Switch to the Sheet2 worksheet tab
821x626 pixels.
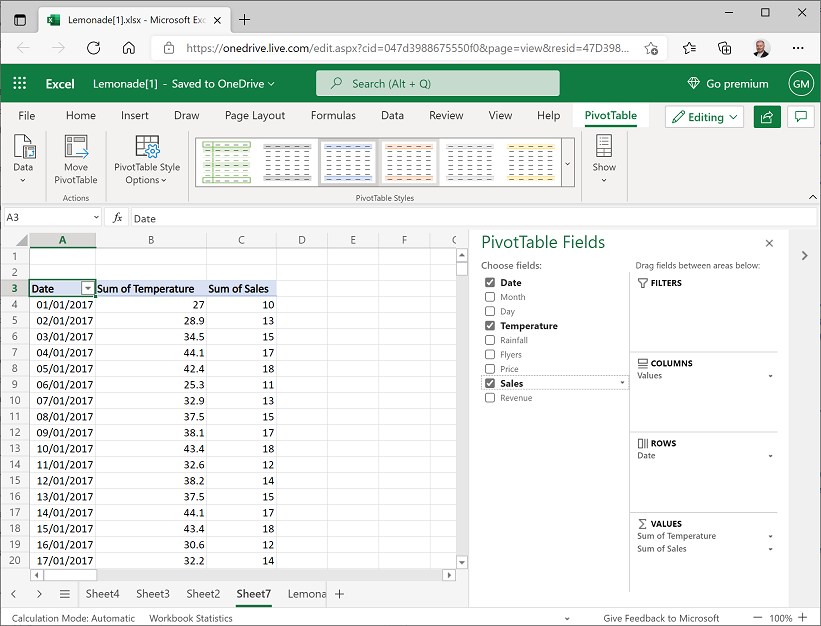click(203, 594)
